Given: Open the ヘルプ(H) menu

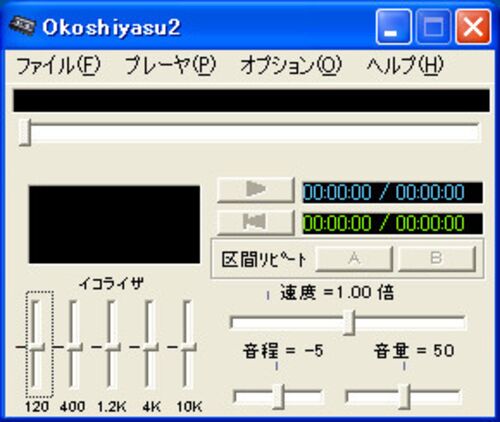Looking at the screenshot, I should (405, 65).
